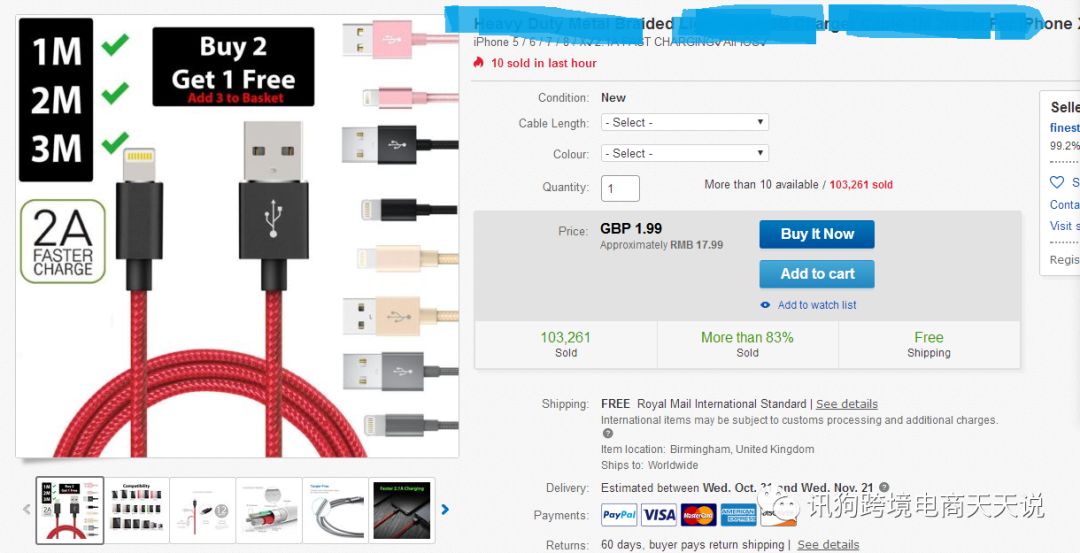Click the help icon under the customs notice

click(x=608, y=433)
